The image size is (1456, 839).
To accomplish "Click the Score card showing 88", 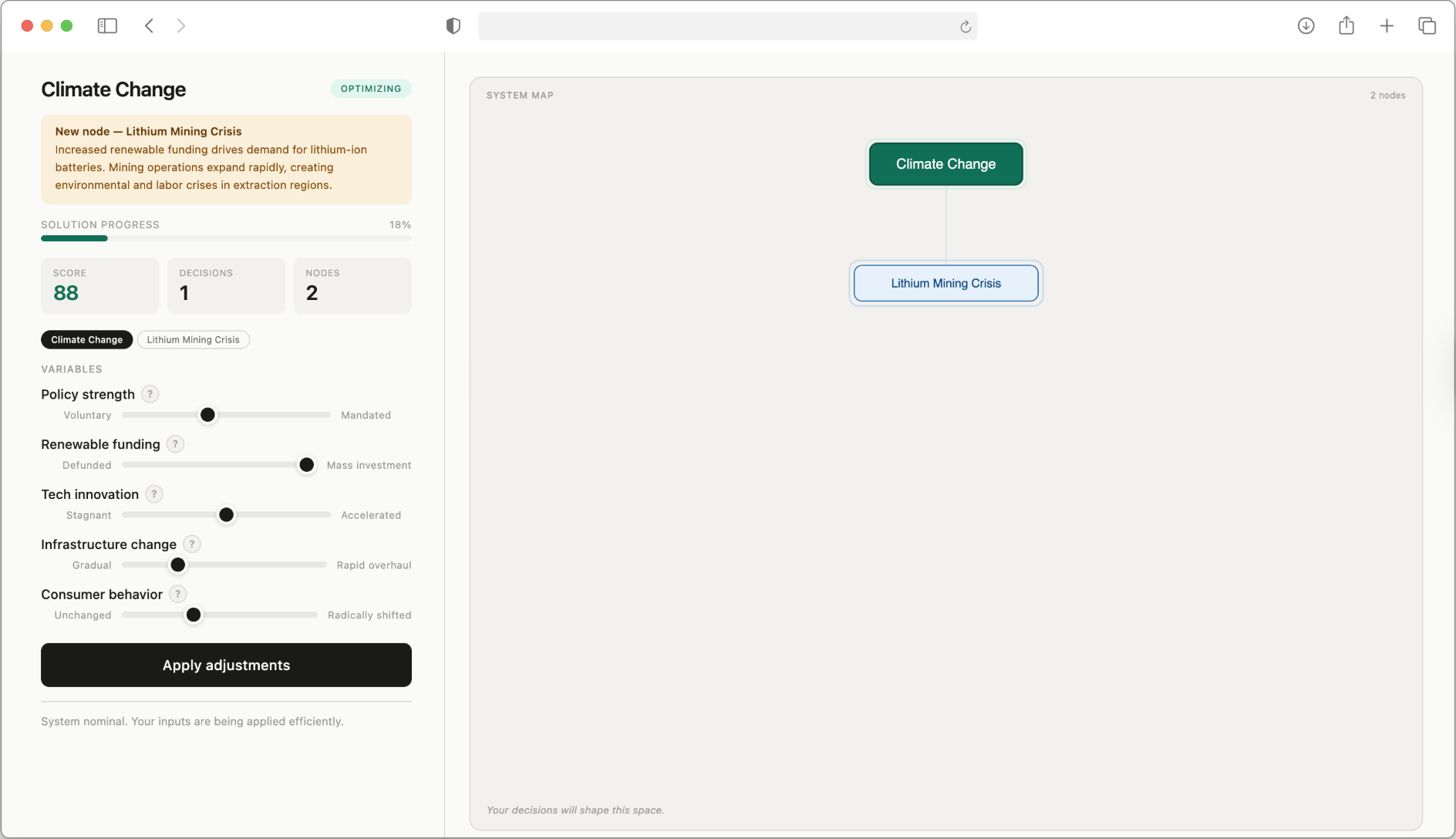I will tap(100, 285).
